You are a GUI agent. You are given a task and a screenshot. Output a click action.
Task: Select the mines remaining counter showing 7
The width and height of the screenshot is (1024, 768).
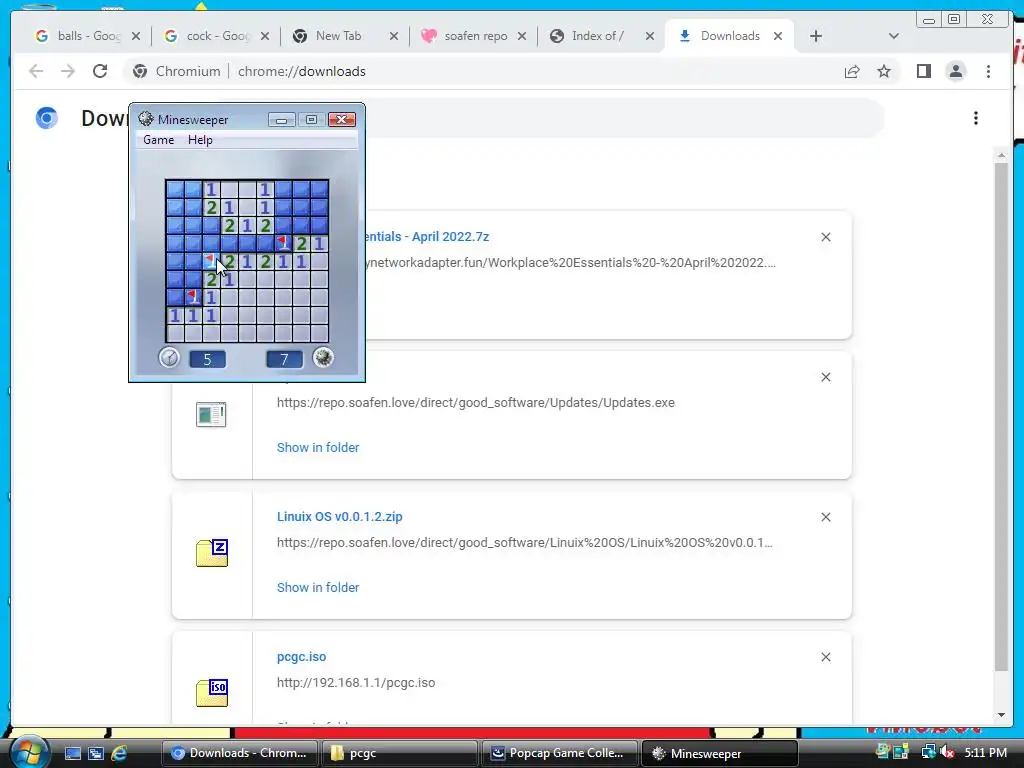pos(284,359)
